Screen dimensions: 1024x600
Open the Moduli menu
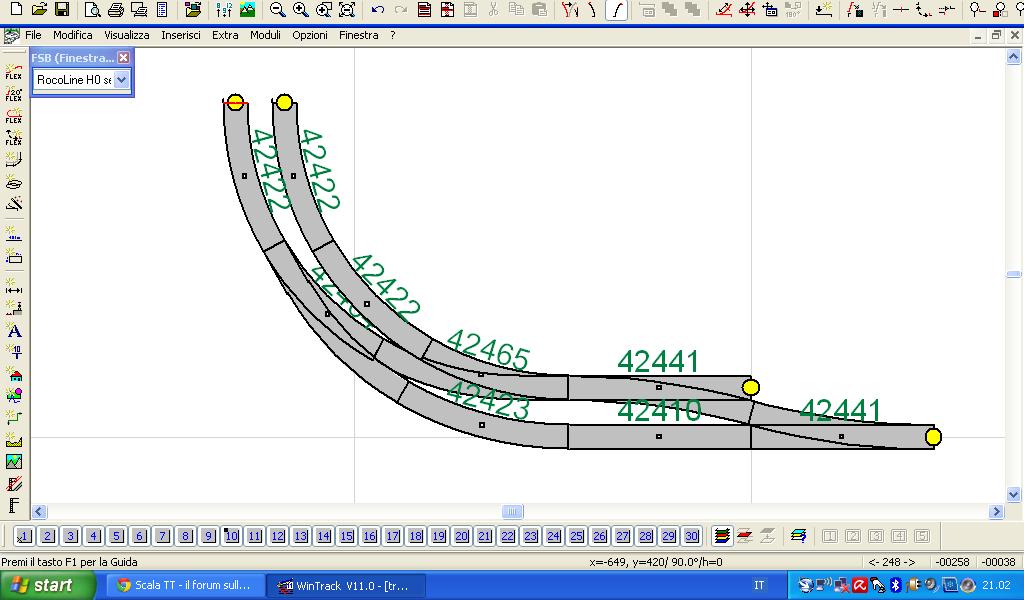click(x=265, y=35)
